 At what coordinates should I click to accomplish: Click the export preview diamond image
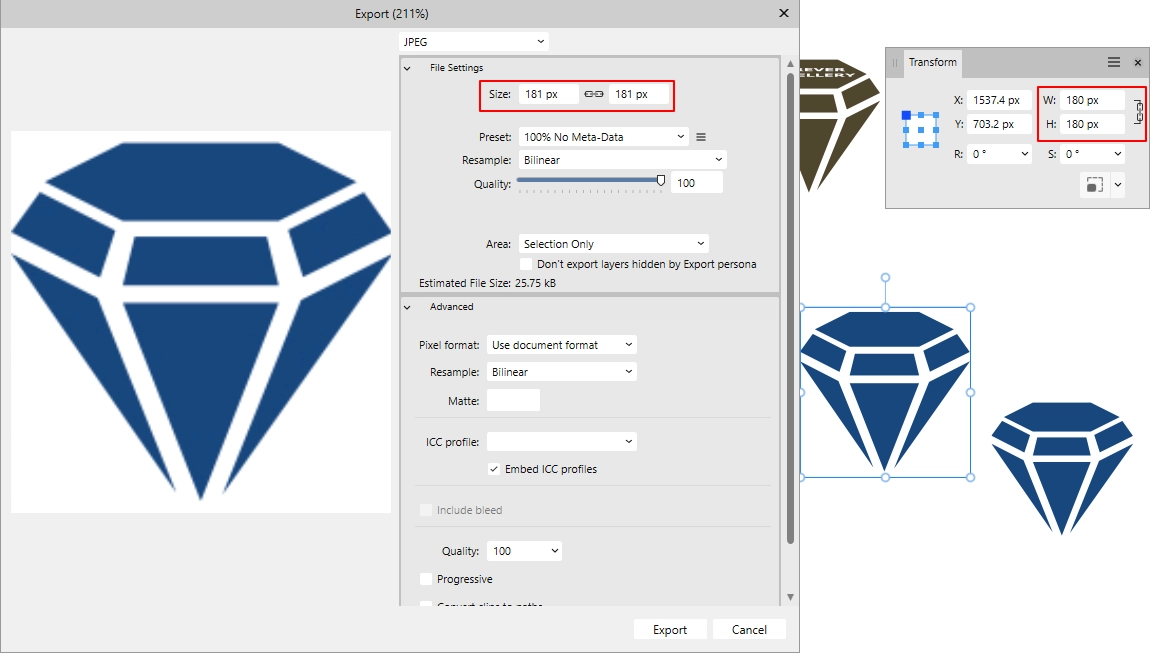click(x=201, y=322)
